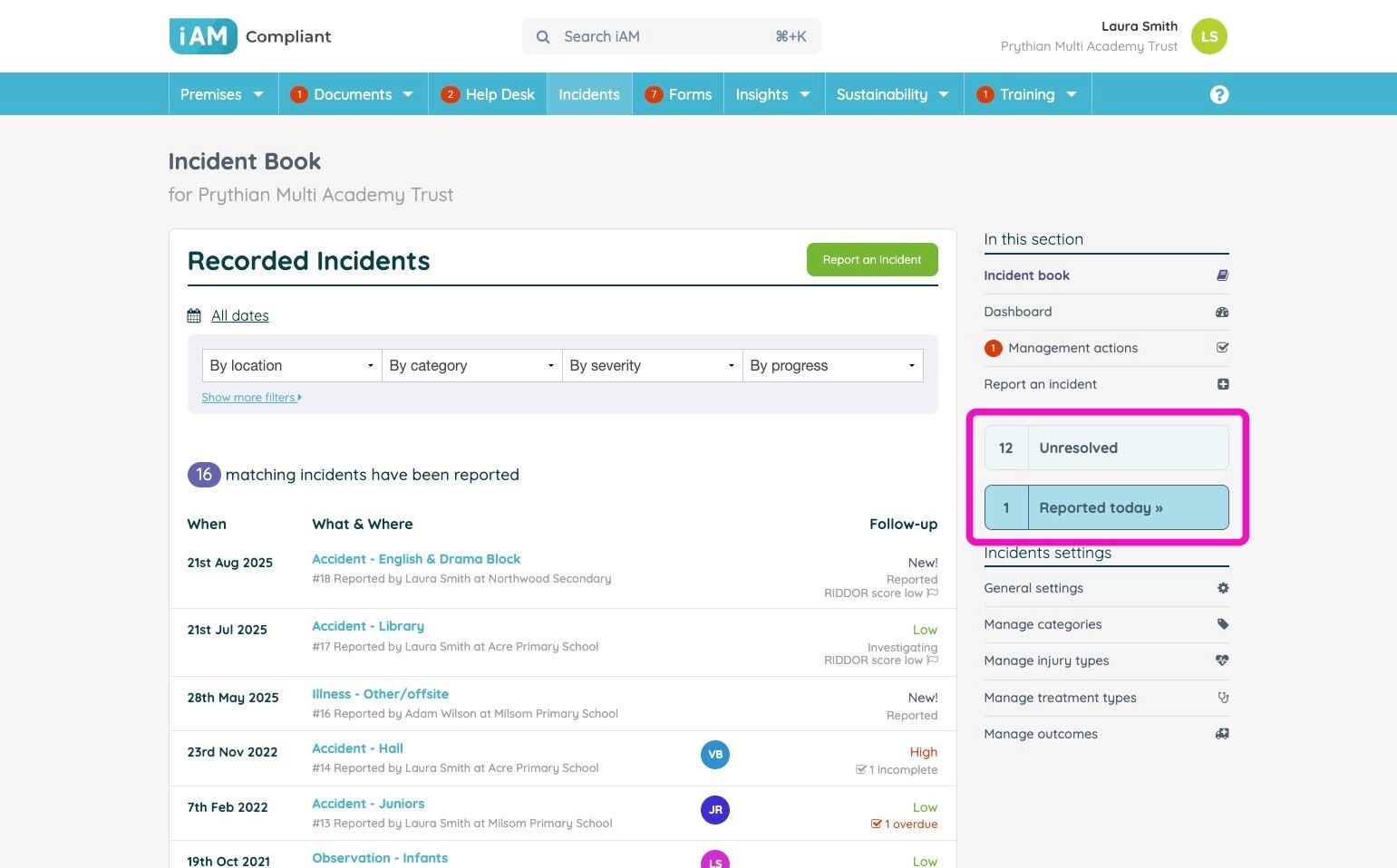This screenshot has height=868, width=1397.
Task: Open the By severity dropdown
Action: (652, 365)
